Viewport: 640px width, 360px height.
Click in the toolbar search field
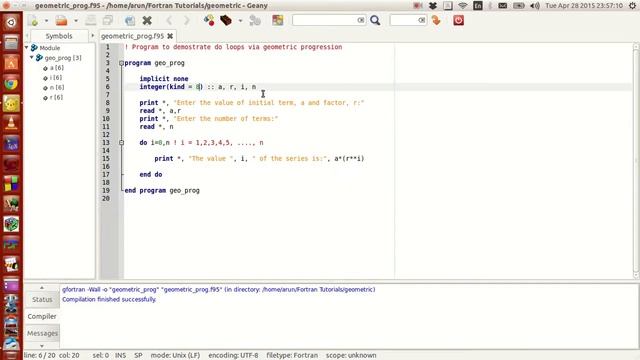(x=324, y=20)
